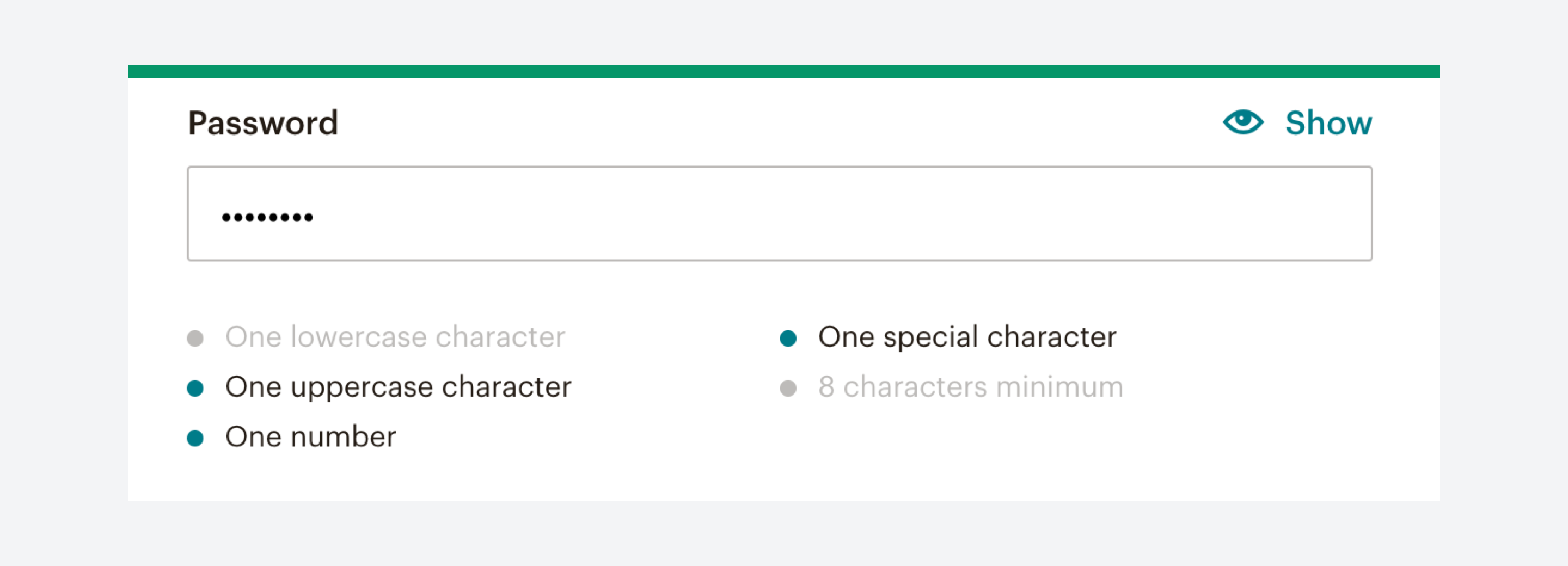Click the eye icon beside Show
Screen dimensions: 1568x566
[x=1243, y=122]
